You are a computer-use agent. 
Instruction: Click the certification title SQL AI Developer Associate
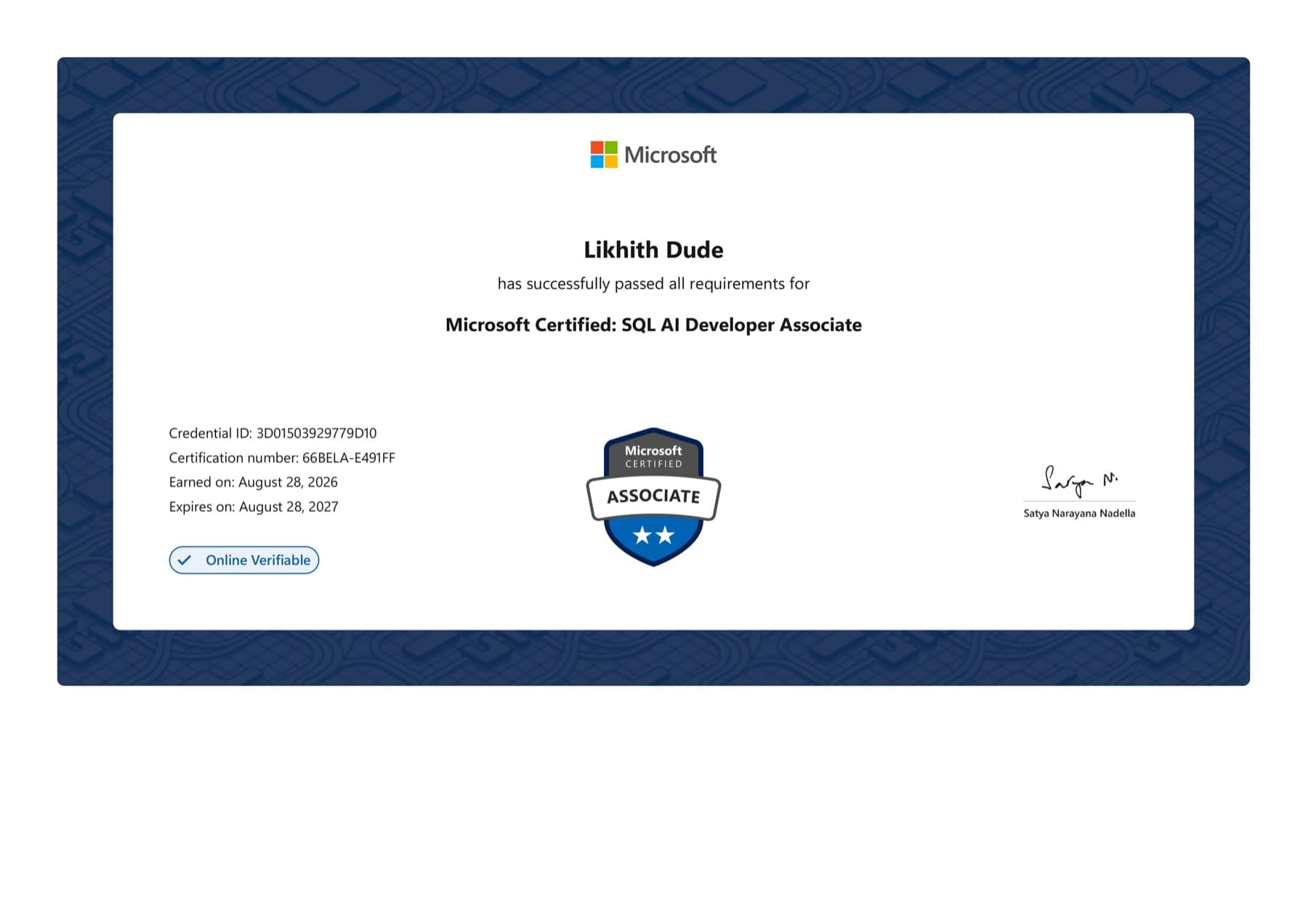pyautogui.click(x=653, y=325)
